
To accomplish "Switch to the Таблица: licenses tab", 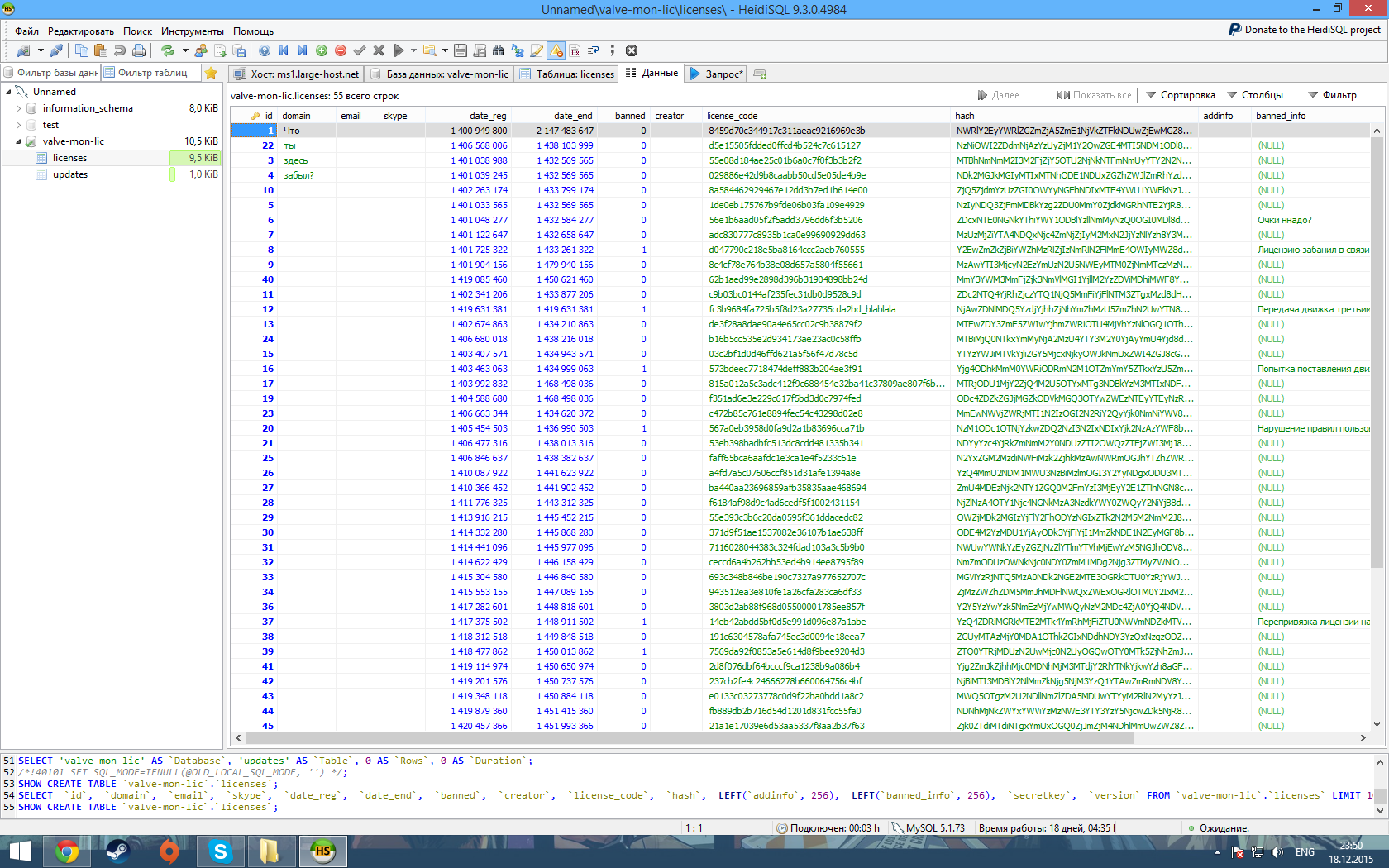I will pyautogui.click(x=567, y=74).
